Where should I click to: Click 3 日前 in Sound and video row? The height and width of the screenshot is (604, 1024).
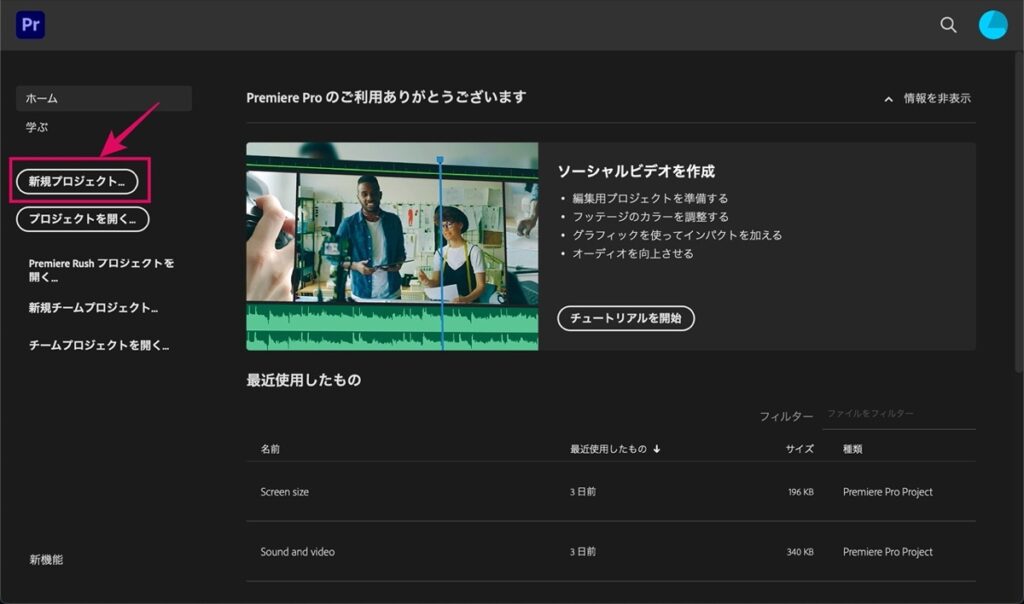pyautogui.click(x=583, y=552)
